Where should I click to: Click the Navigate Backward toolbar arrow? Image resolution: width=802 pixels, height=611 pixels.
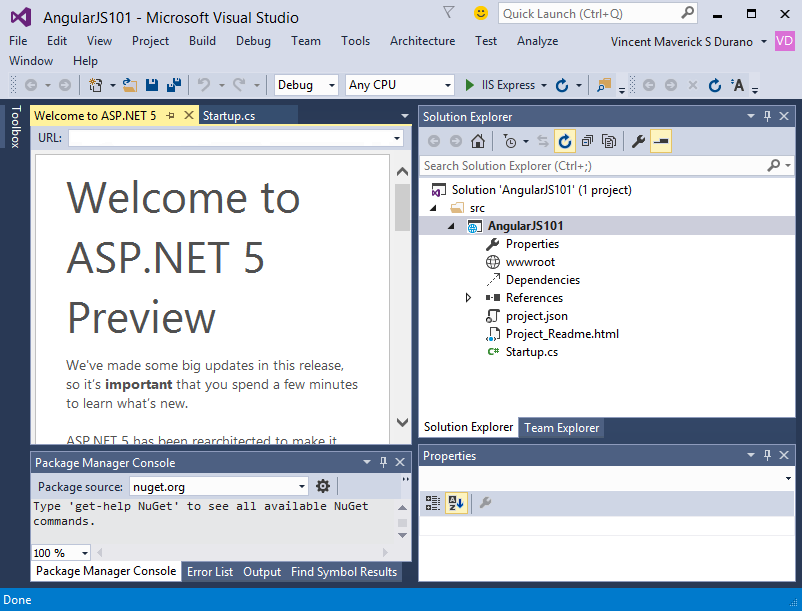coord(31,85)
